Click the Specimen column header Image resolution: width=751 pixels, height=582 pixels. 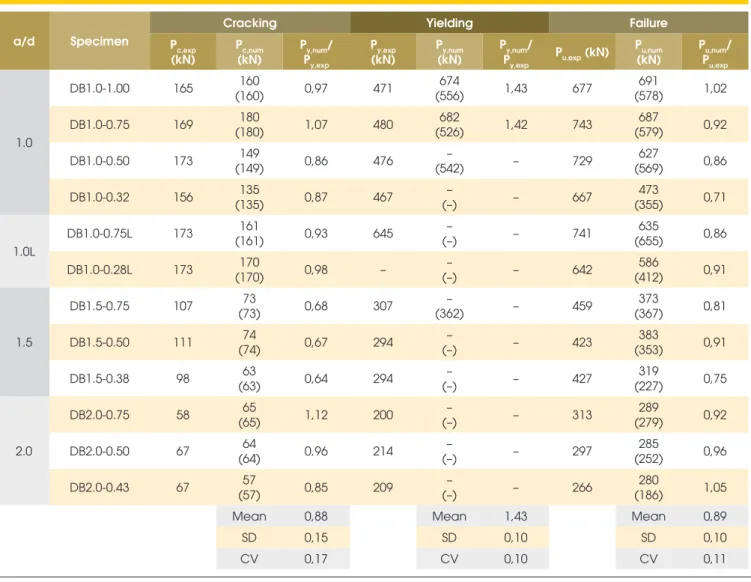point(99,41)
